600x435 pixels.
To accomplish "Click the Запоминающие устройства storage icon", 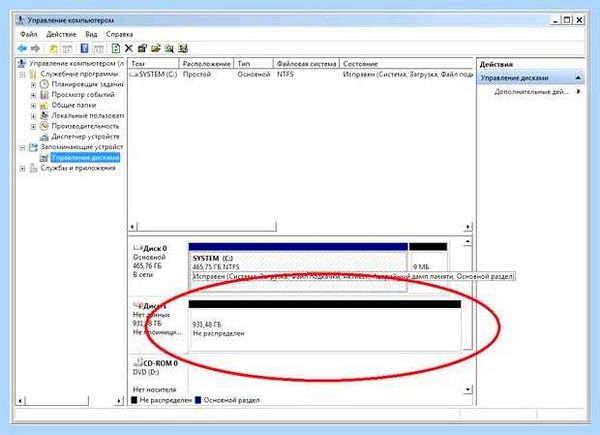I will point(33,147).
